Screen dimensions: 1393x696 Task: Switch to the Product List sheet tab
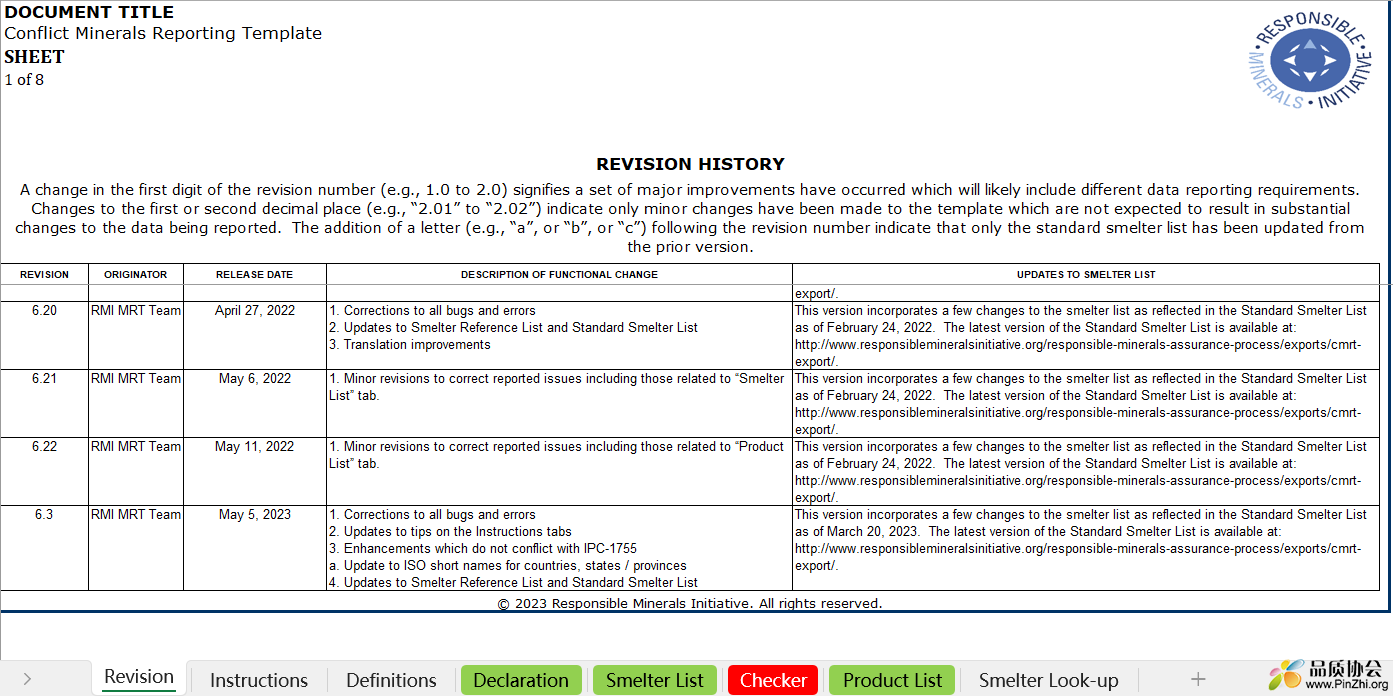click(893, 680)
